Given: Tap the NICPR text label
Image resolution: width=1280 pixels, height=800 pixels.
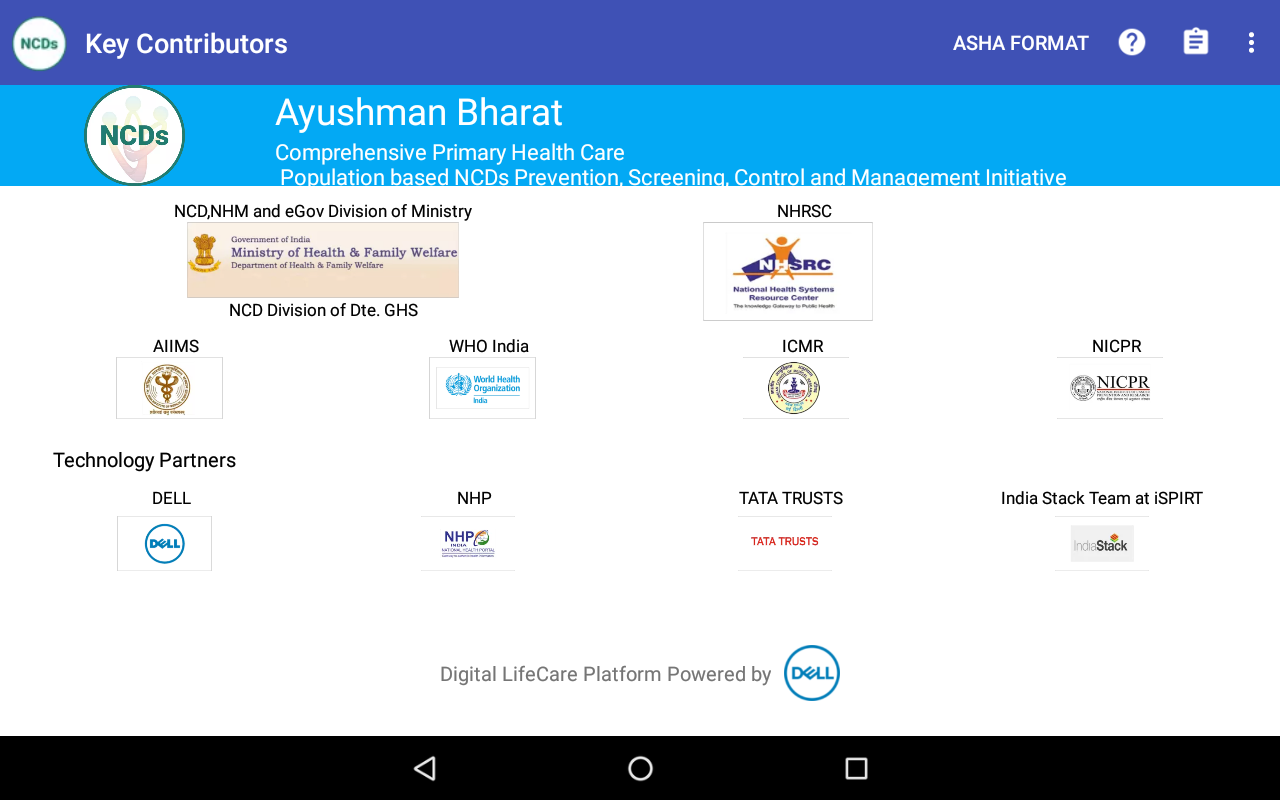Looking at the screenshot, I should pyautogui.click(x=1117, y=346).
